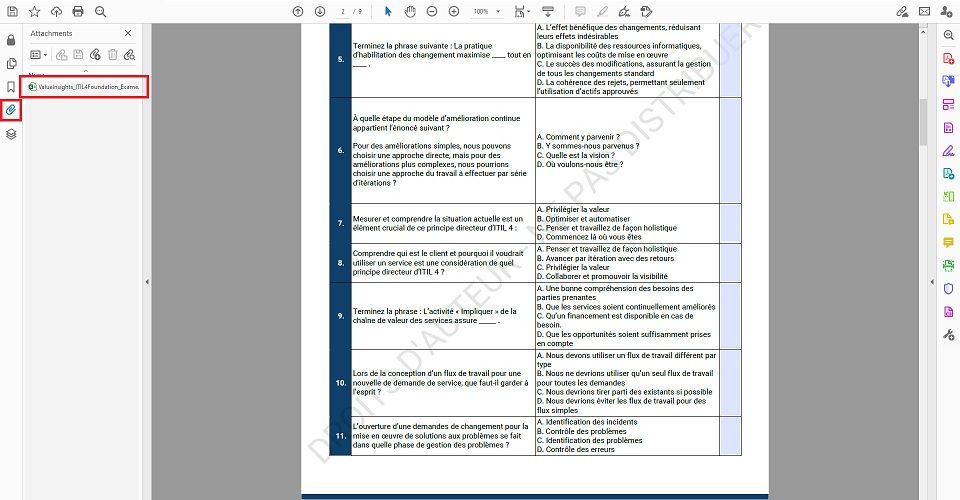Zoom in using the plus circle icon
Viewport: 960px width, 500px height.
point(454,11)
